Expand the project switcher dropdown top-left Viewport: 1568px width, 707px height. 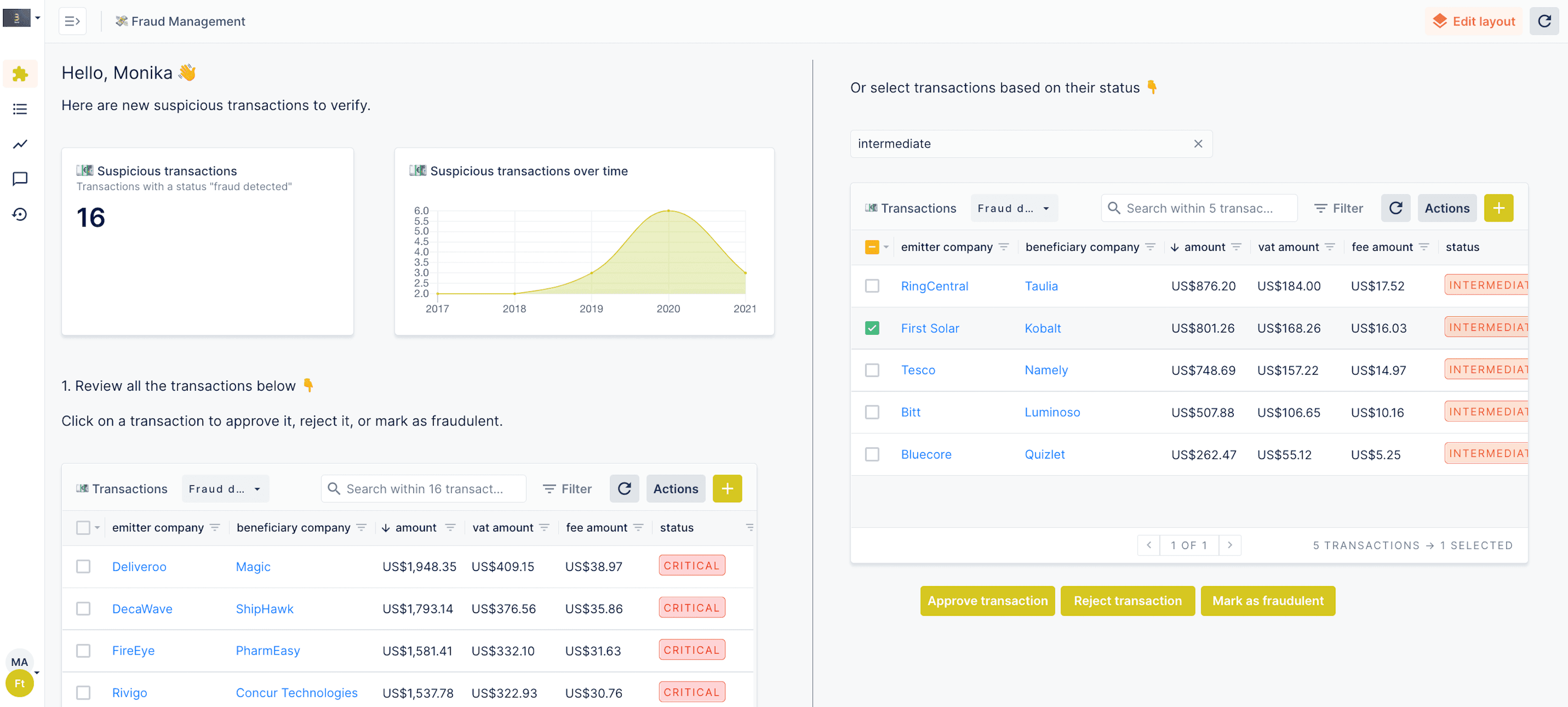[38, 18]
